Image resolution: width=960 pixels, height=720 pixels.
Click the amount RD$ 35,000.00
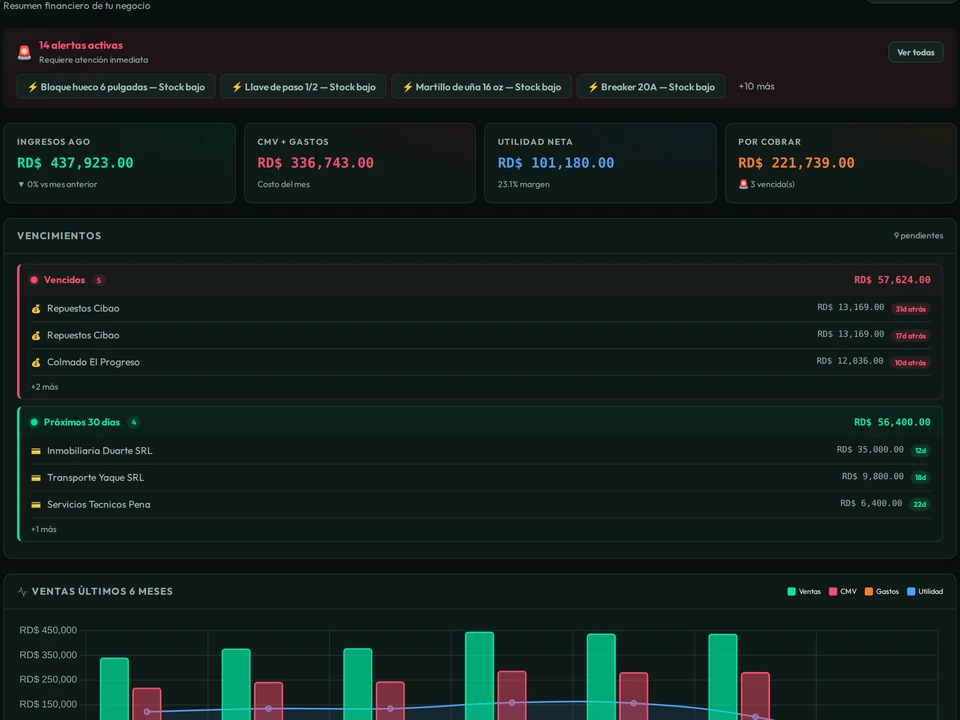pyautogui.click(x=870, y=449)
